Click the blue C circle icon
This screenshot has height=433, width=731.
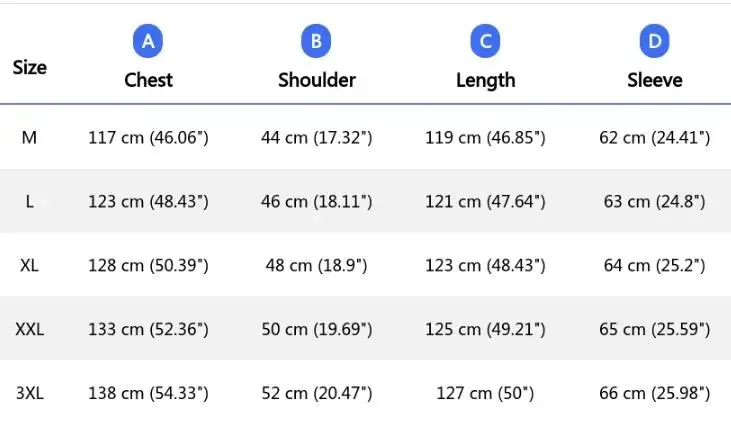[x=485, y=41]
